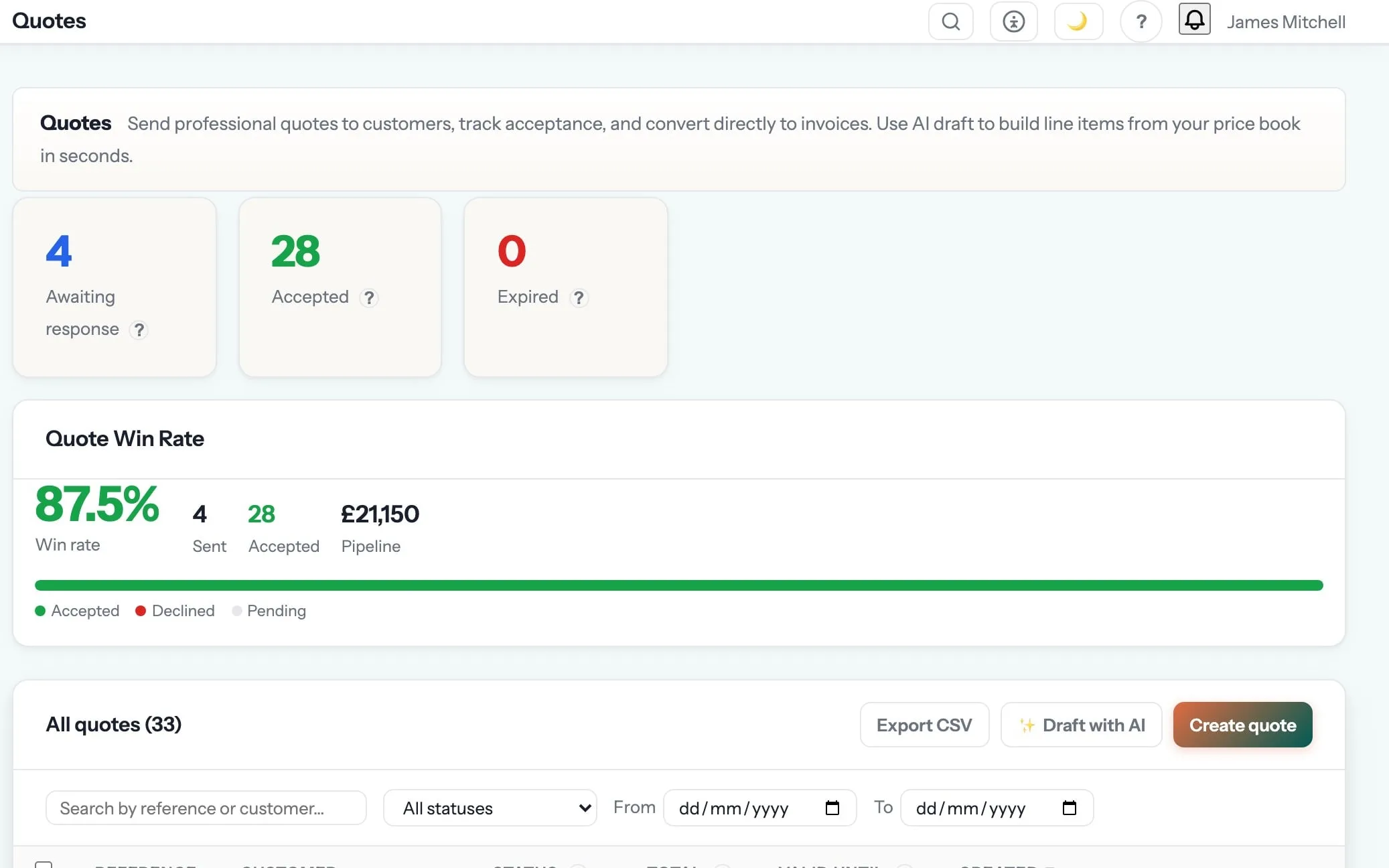Click the Accepted green legend dot

(40, 611)
